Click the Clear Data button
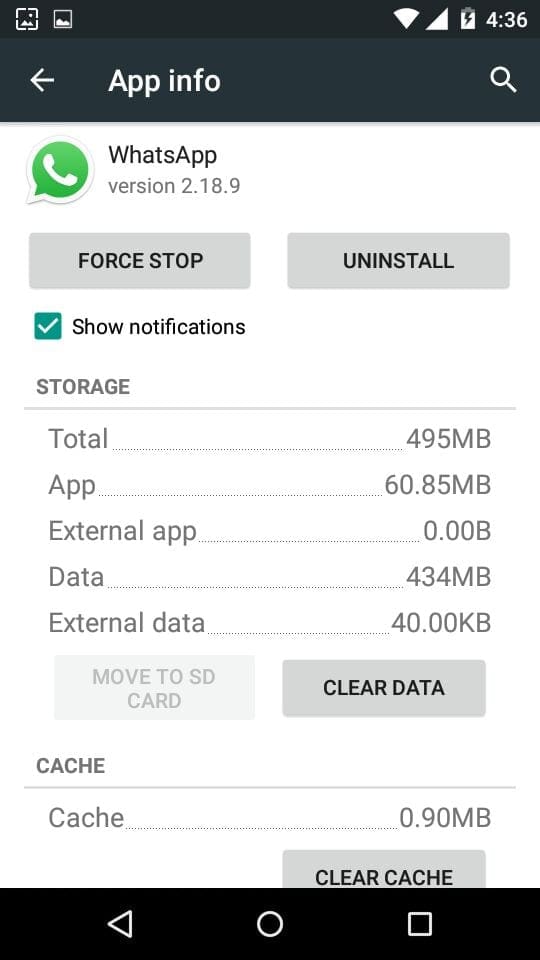Viewport: 540px width, 960px height. pyautogui.click(x=384, y=688)
